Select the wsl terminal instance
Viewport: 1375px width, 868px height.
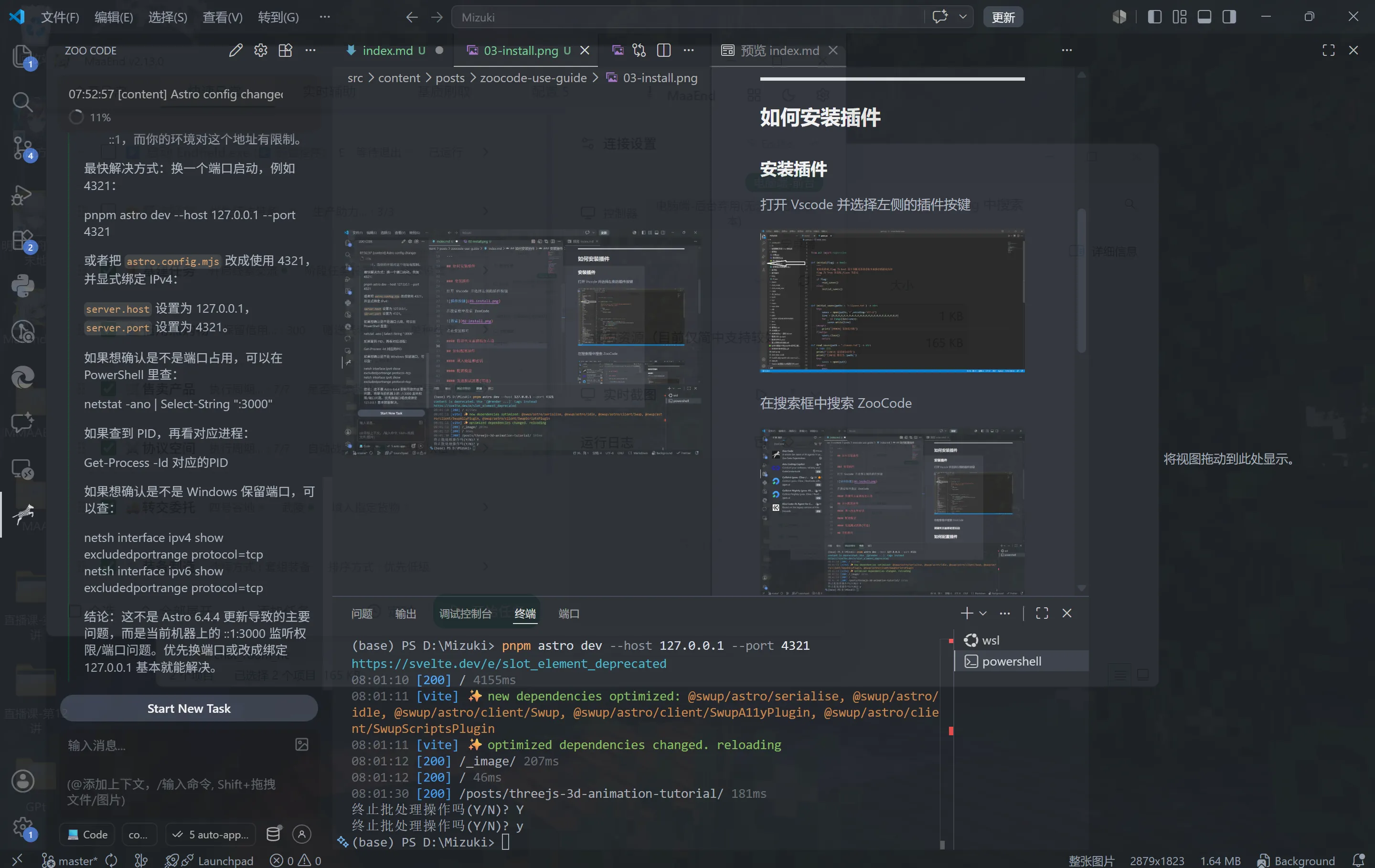[x=1021, y=640]
